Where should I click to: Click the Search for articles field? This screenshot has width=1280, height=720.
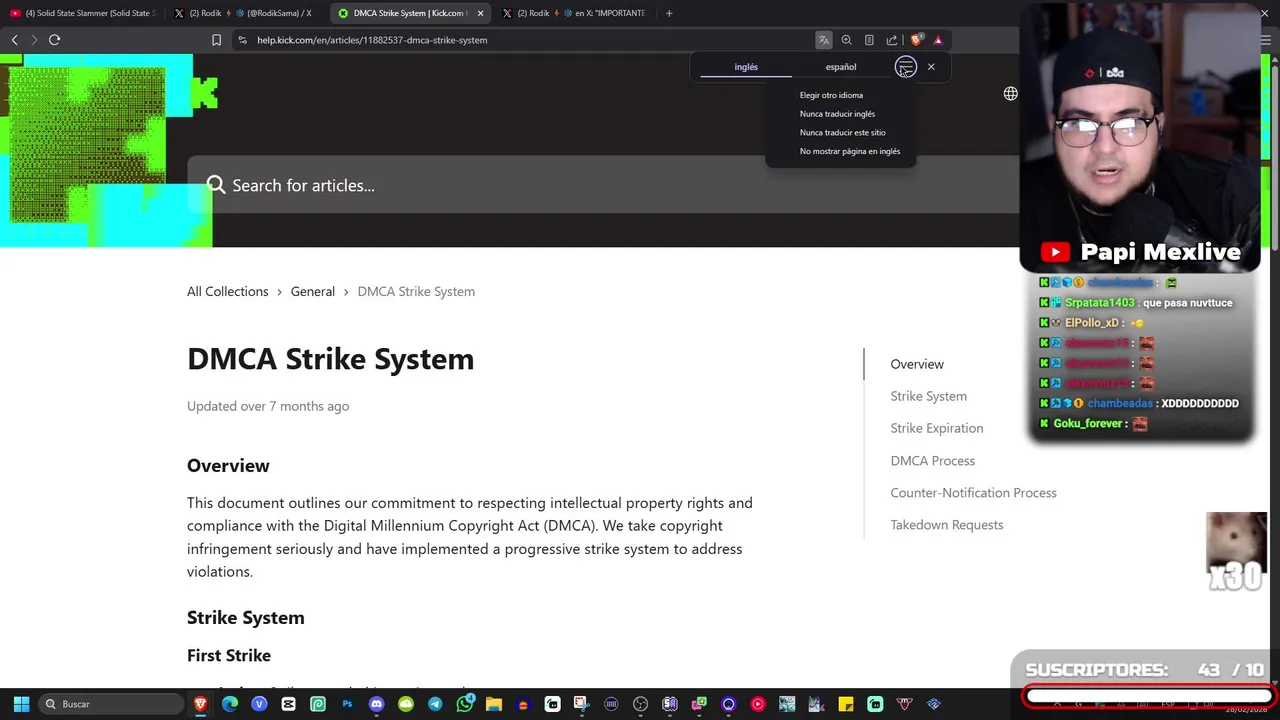click(603, 185)
